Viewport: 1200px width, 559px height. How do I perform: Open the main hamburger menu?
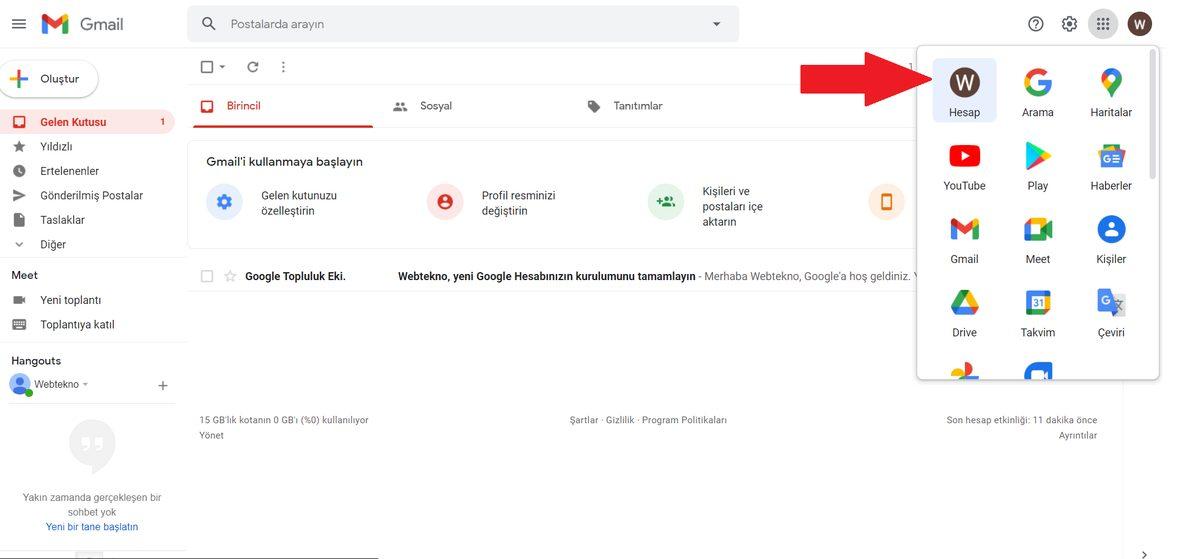click(x=19, y=24)
